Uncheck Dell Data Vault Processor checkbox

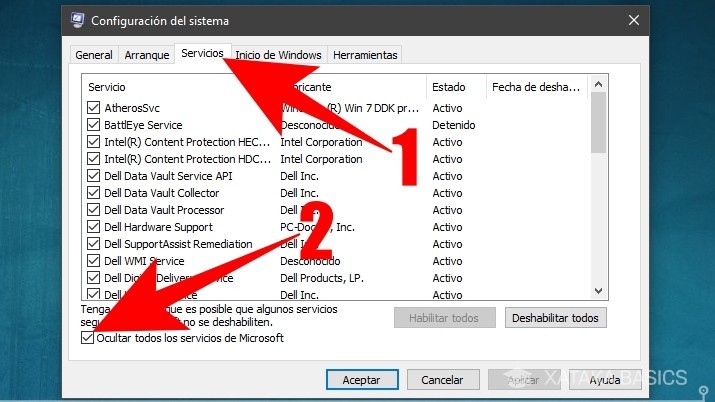pyautogui.click(x=93, y=210)
